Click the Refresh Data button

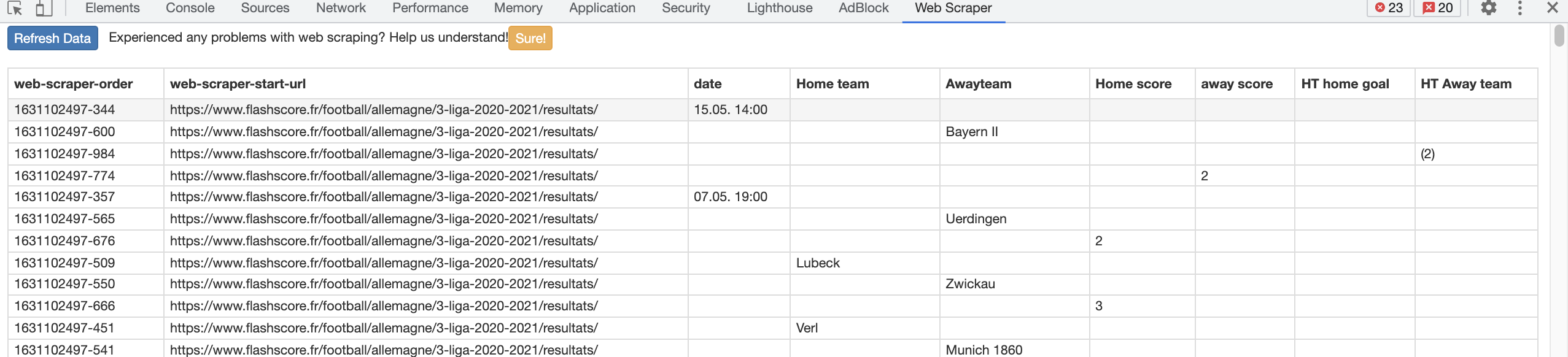click(53, 38)
